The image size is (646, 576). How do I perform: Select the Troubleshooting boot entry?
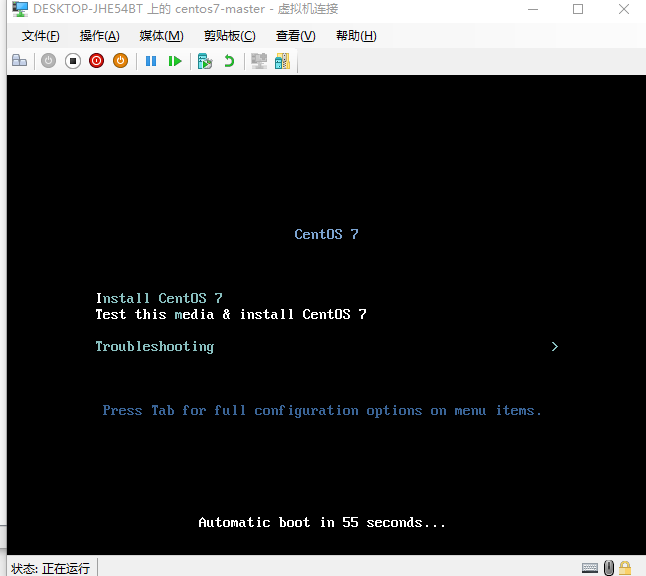(x=154, y=347)
